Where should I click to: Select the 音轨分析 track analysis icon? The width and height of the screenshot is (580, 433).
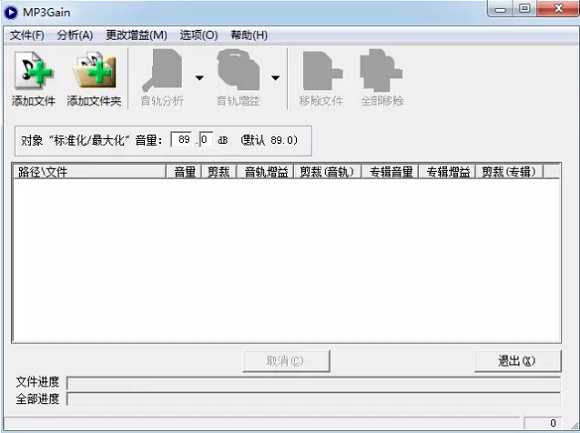[x=162, y=70]
